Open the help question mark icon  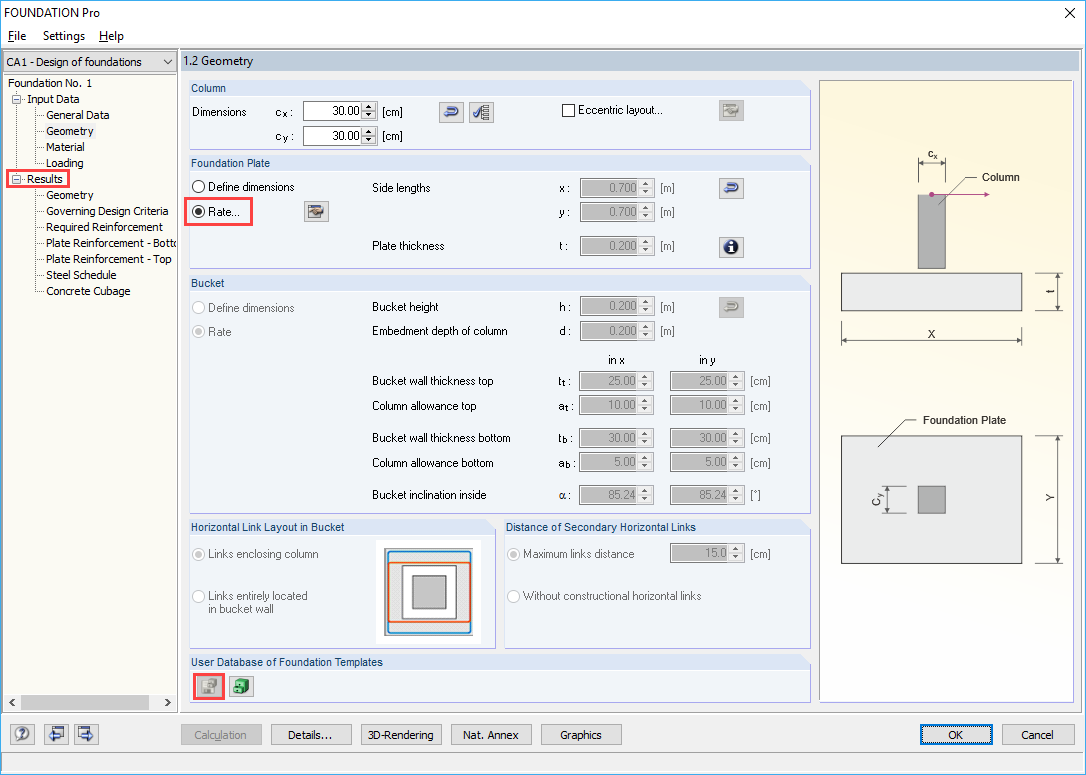pos(22,734)
